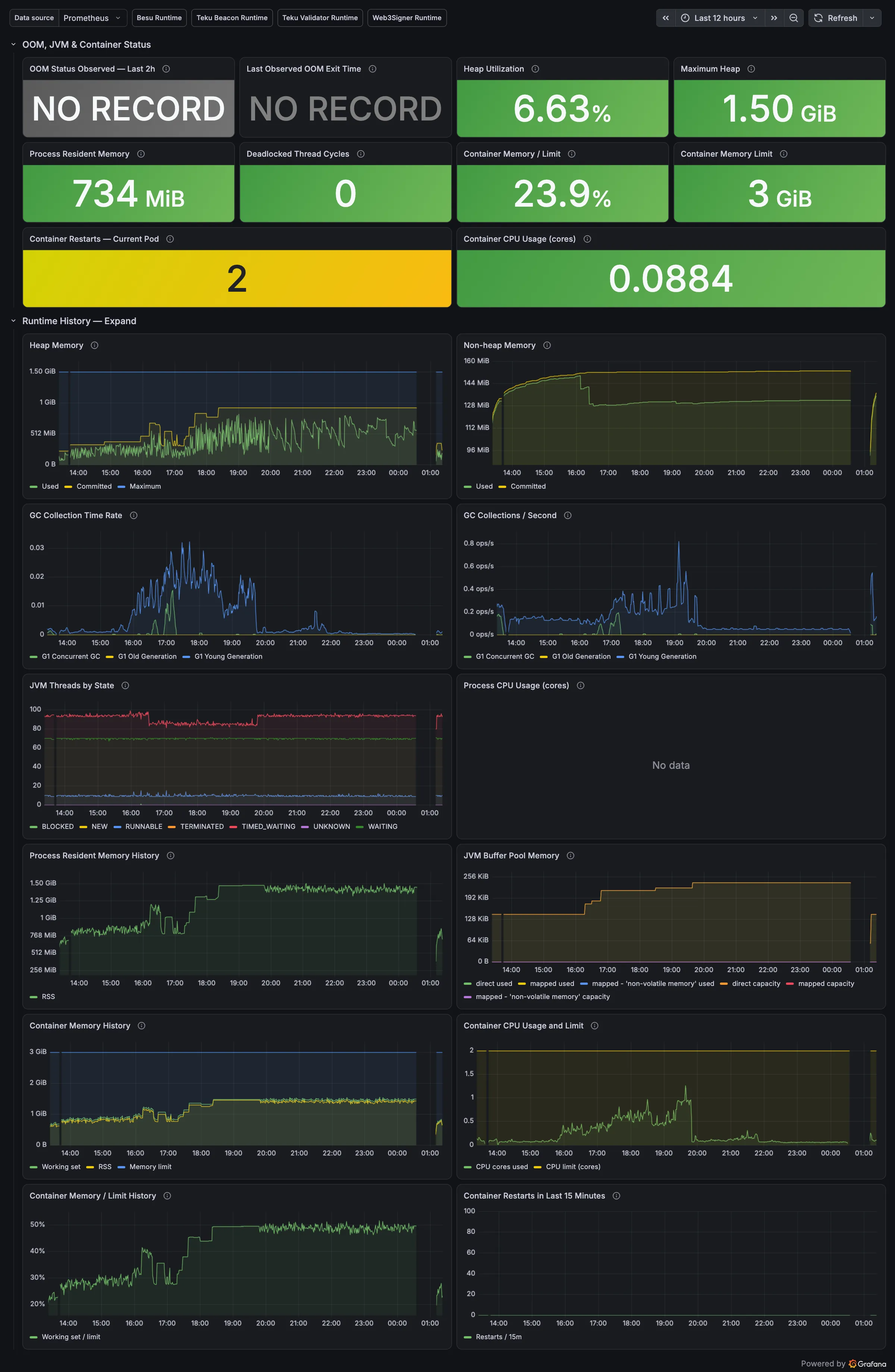Image resolution: width=895 pixels, height=1372 pixels.
Task: Click info icon beside Heap Utilization
Action: coord(536,69)
